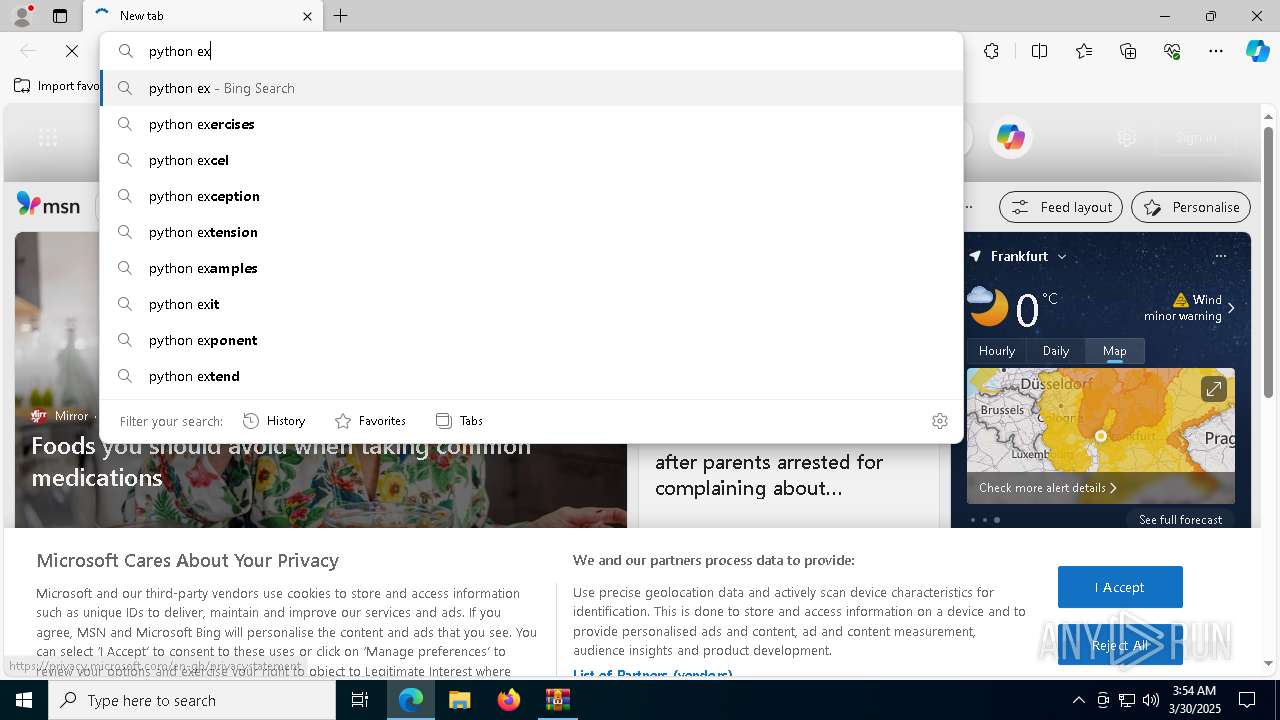Open Firefox taskbar icon
1280x720 pixels.
coord(508,700)
